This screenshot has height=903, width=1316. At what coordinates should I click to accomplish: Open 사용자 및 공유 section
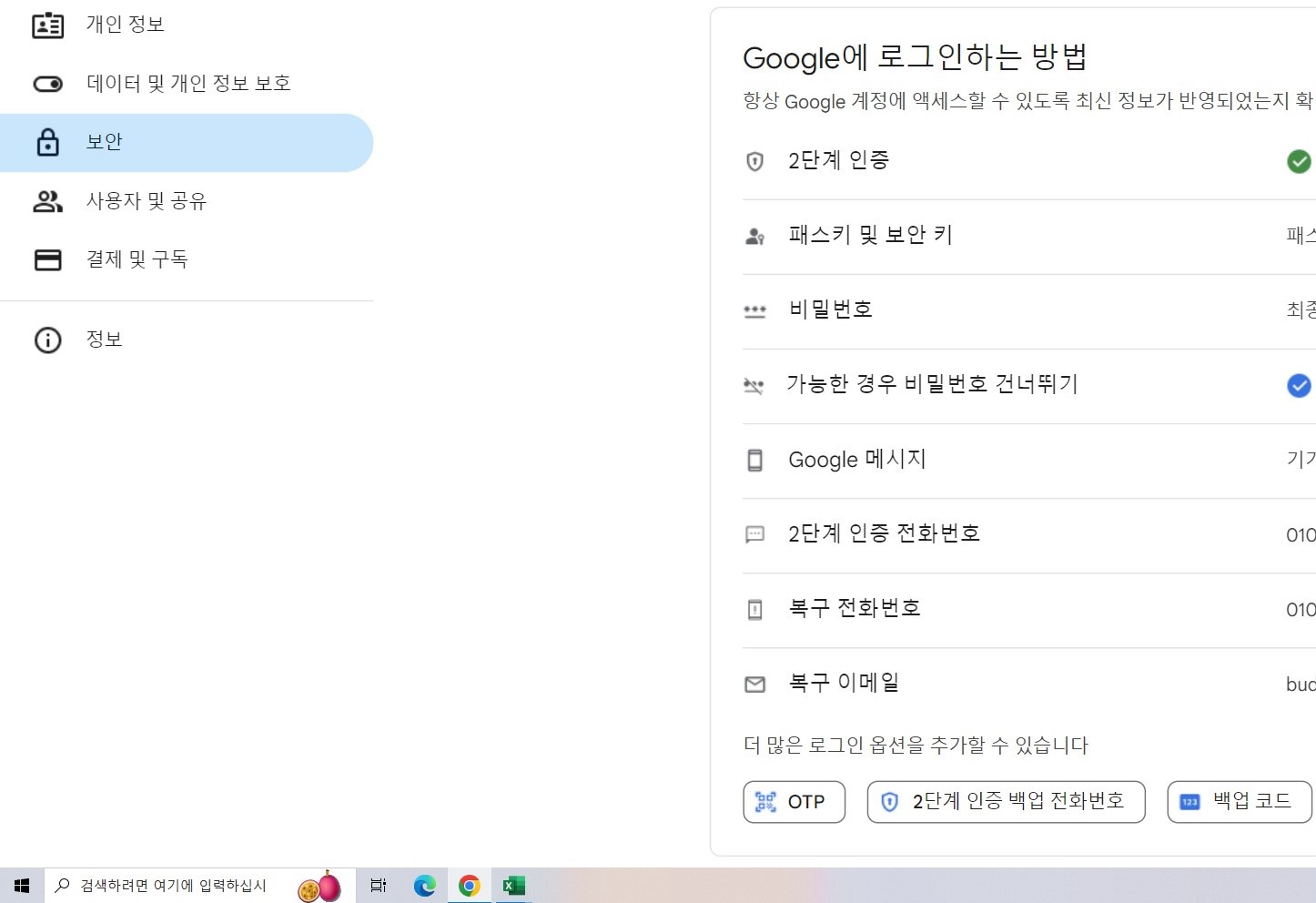coord(187,201)
